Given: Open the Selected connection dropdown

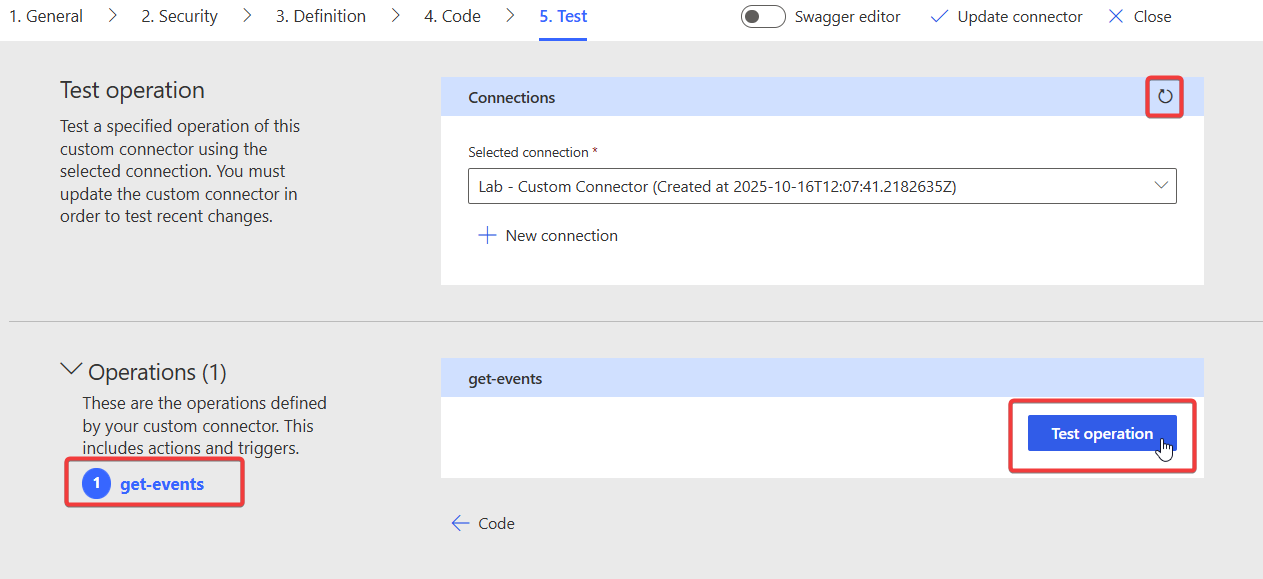Looking at the screenshot, I should pyautogui.click(x=810, y=186).
